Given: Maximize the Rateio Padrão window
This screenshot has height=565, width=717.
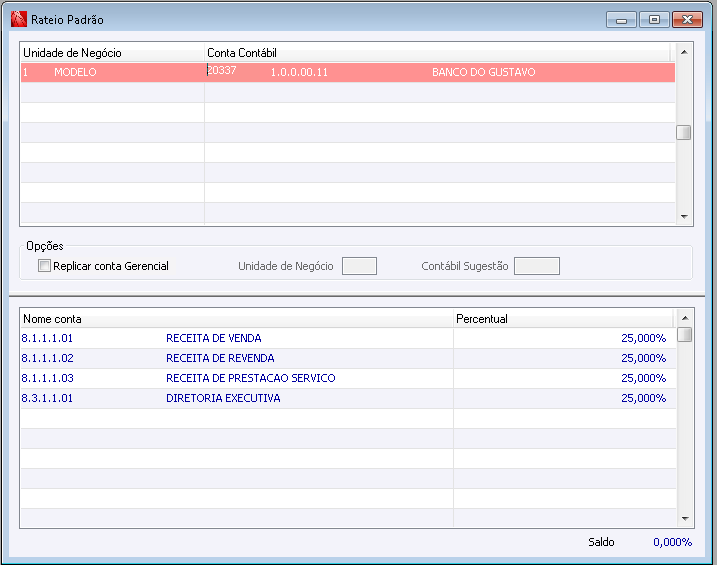Looking at the screenshot, I should pyautogui.click(x=654, y=20).
